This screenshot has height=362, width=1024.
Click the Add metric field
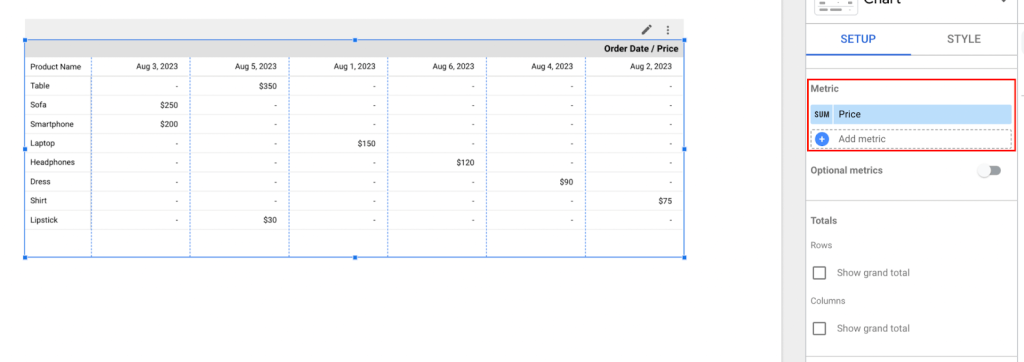[x=912, y=139]
